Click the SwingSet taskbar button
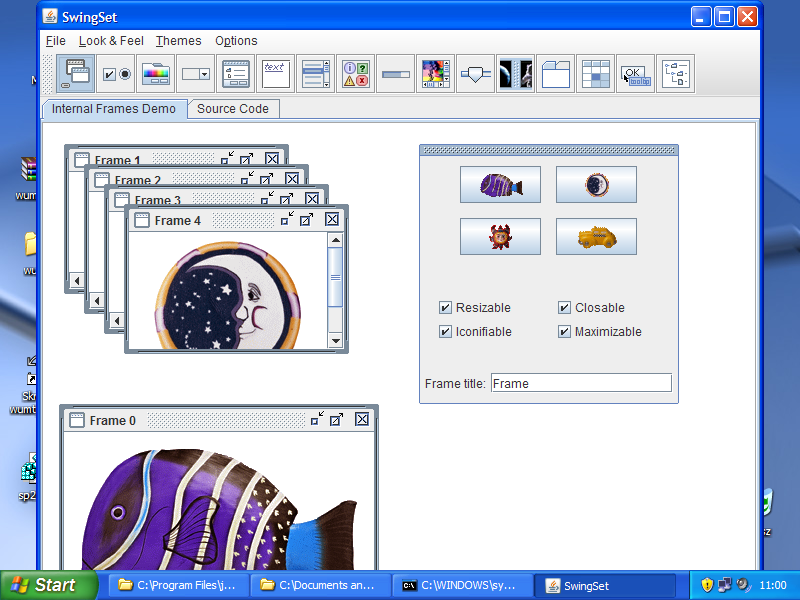This screenshot has height=600, width=800. pos(605,585)
